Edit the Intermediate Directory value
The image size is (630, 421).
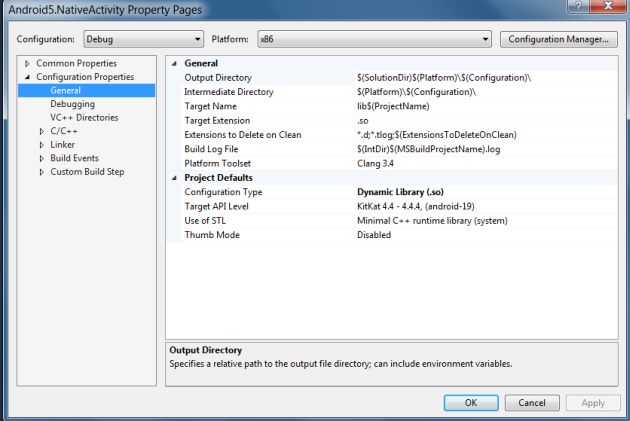486,92
